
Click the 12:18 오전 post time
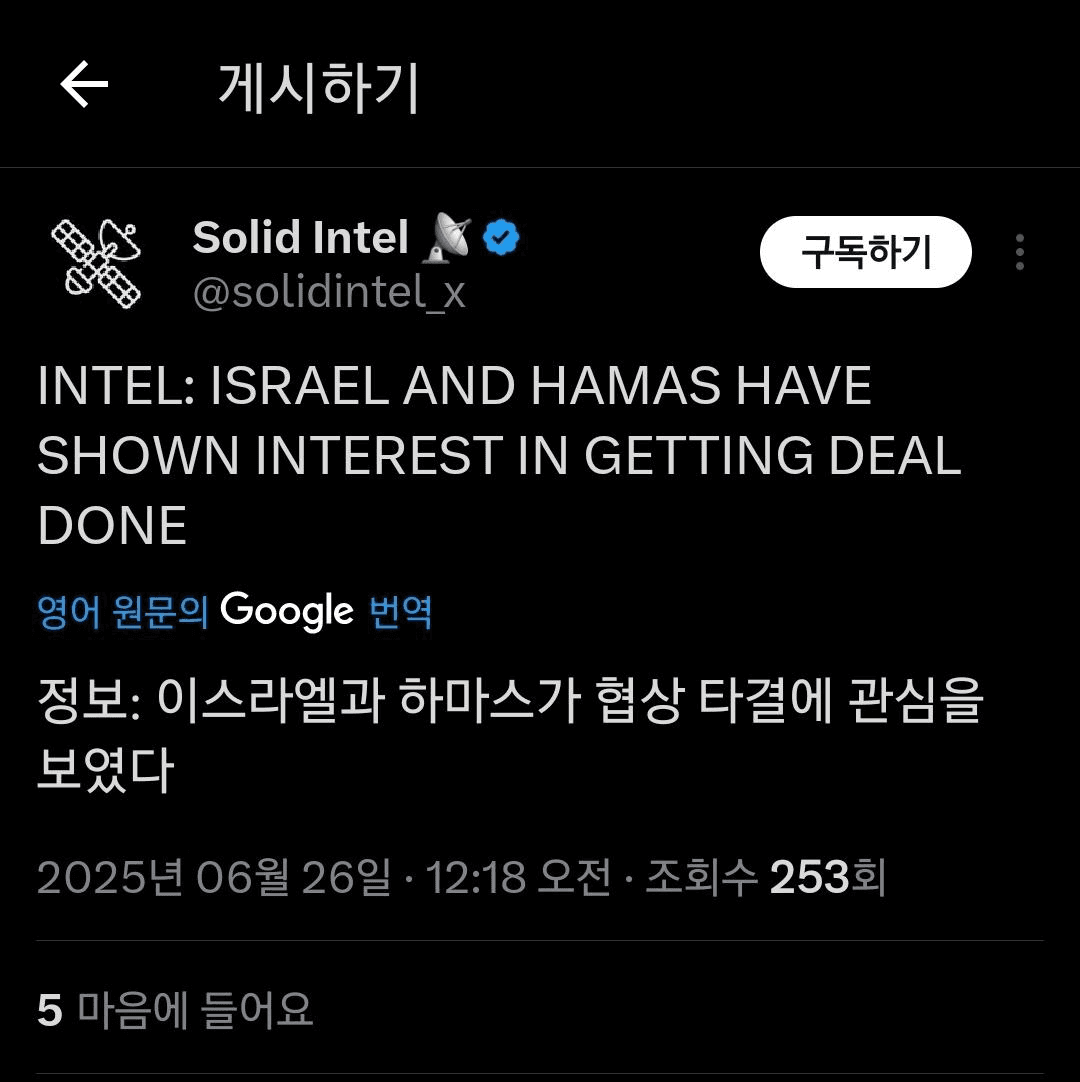(518, 878)
